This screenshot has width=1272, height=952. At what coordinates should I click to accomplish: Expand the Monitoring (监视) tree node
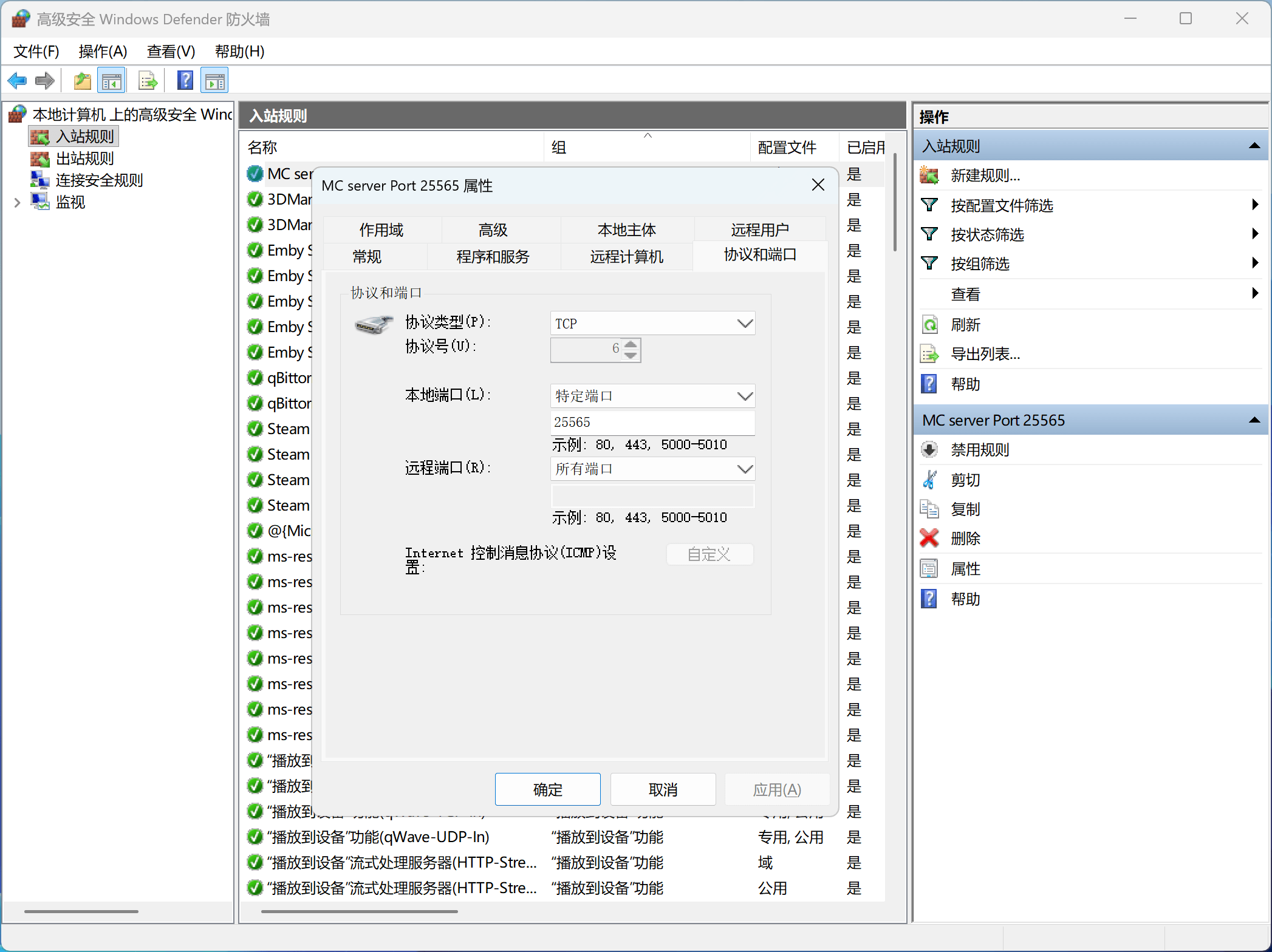point(17,202)
